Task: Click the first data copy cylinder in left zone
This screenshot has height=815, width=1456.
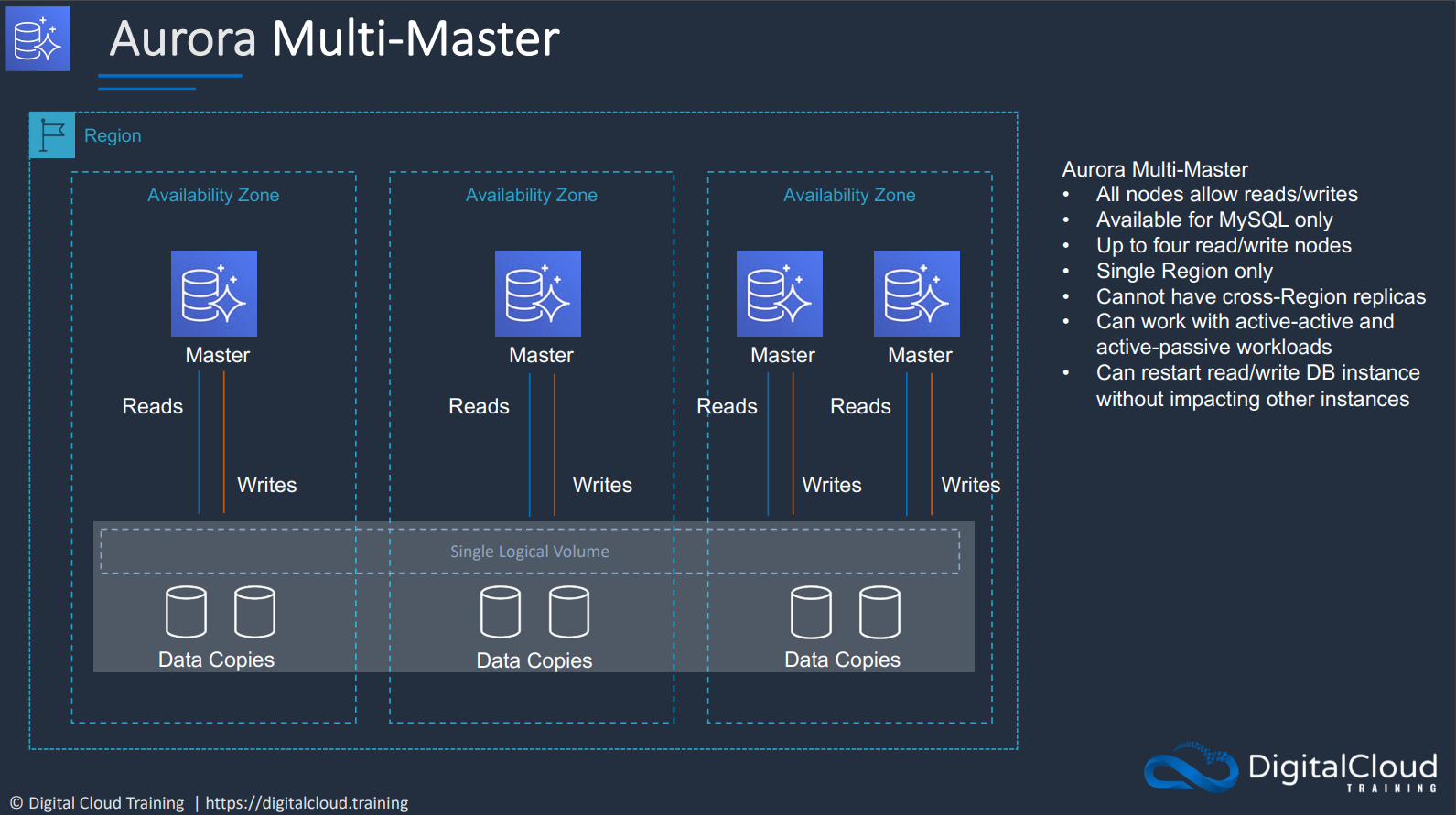Action: pyautogui.click(x=186, y=612)
